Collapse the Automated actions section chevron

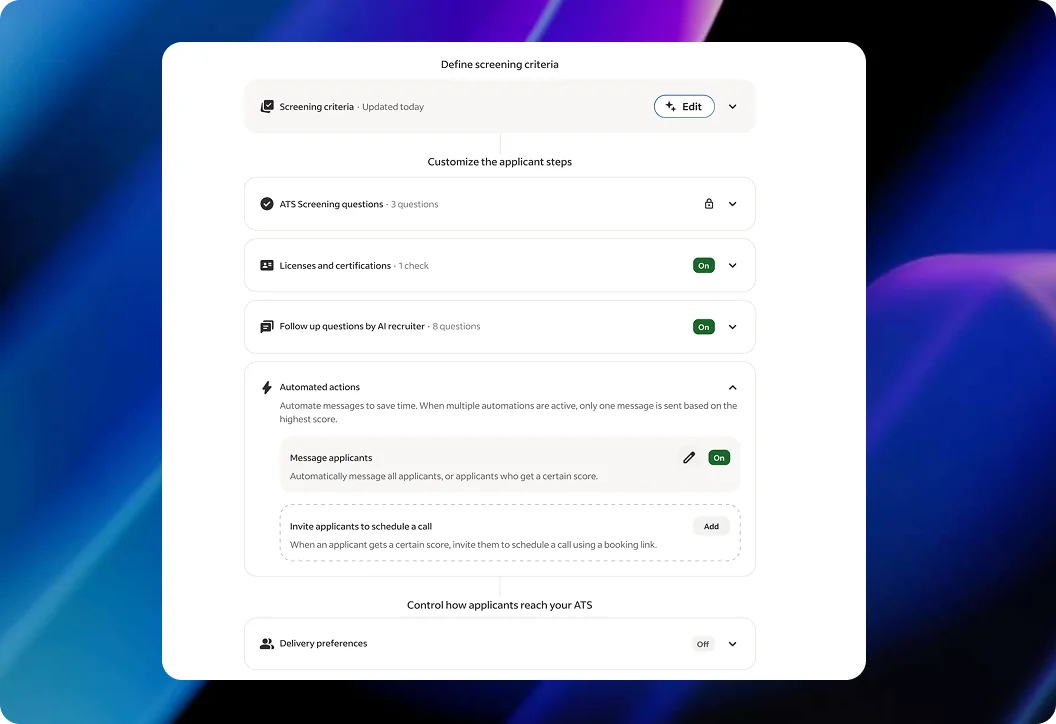(733, 387)
